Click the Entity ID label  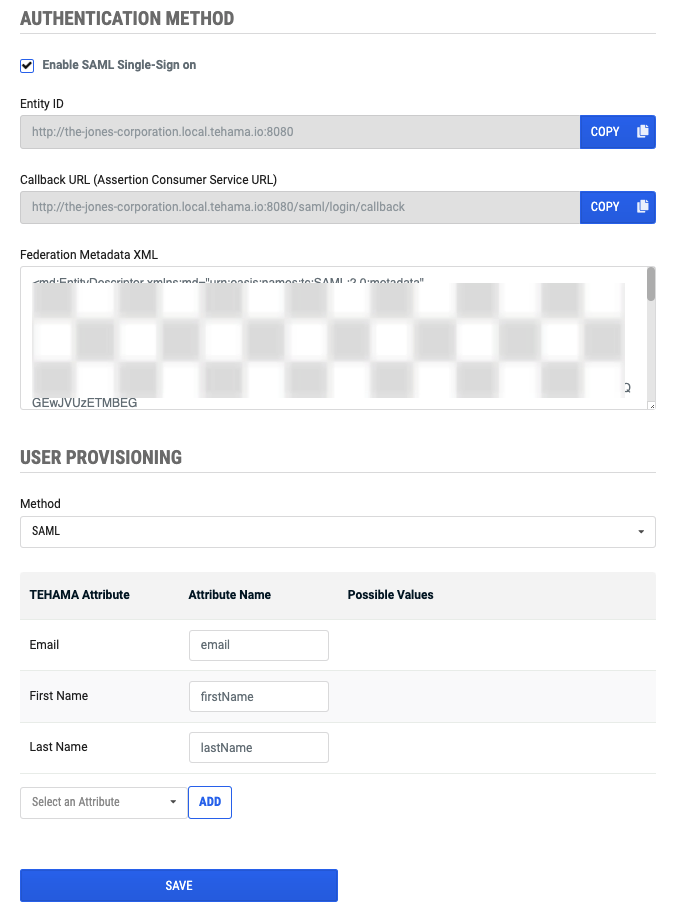point(42,104)
